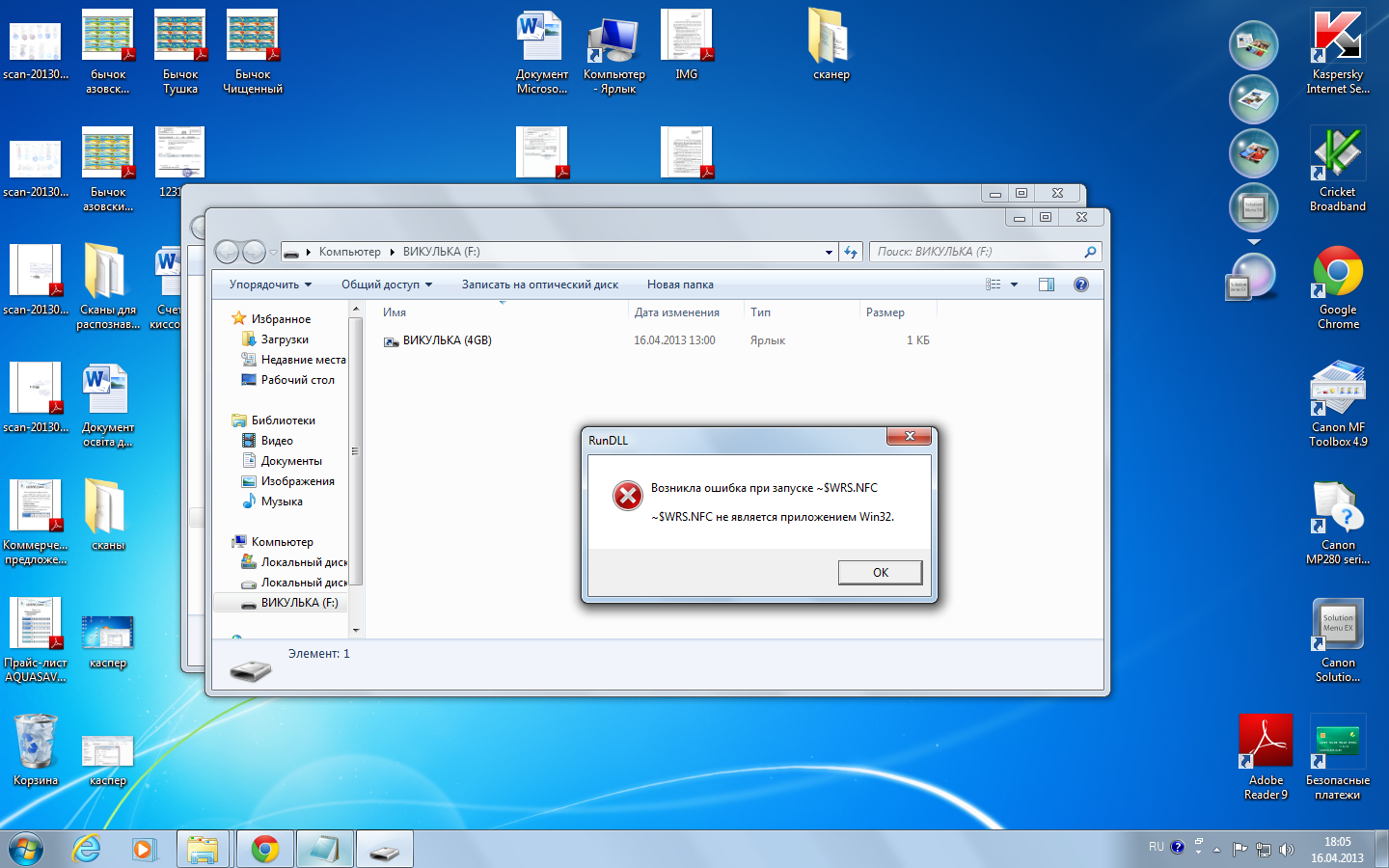Image resolution: width=1389 pixels, height=868 pixels.
Task: Click the magnifier icon in the search box
Action: point(1090,252)
